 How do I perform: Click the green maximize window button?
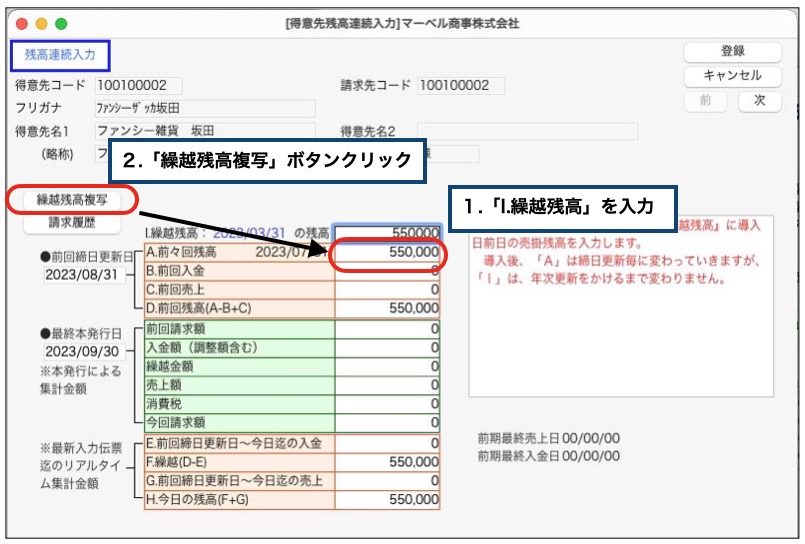[x=61, y=23]
